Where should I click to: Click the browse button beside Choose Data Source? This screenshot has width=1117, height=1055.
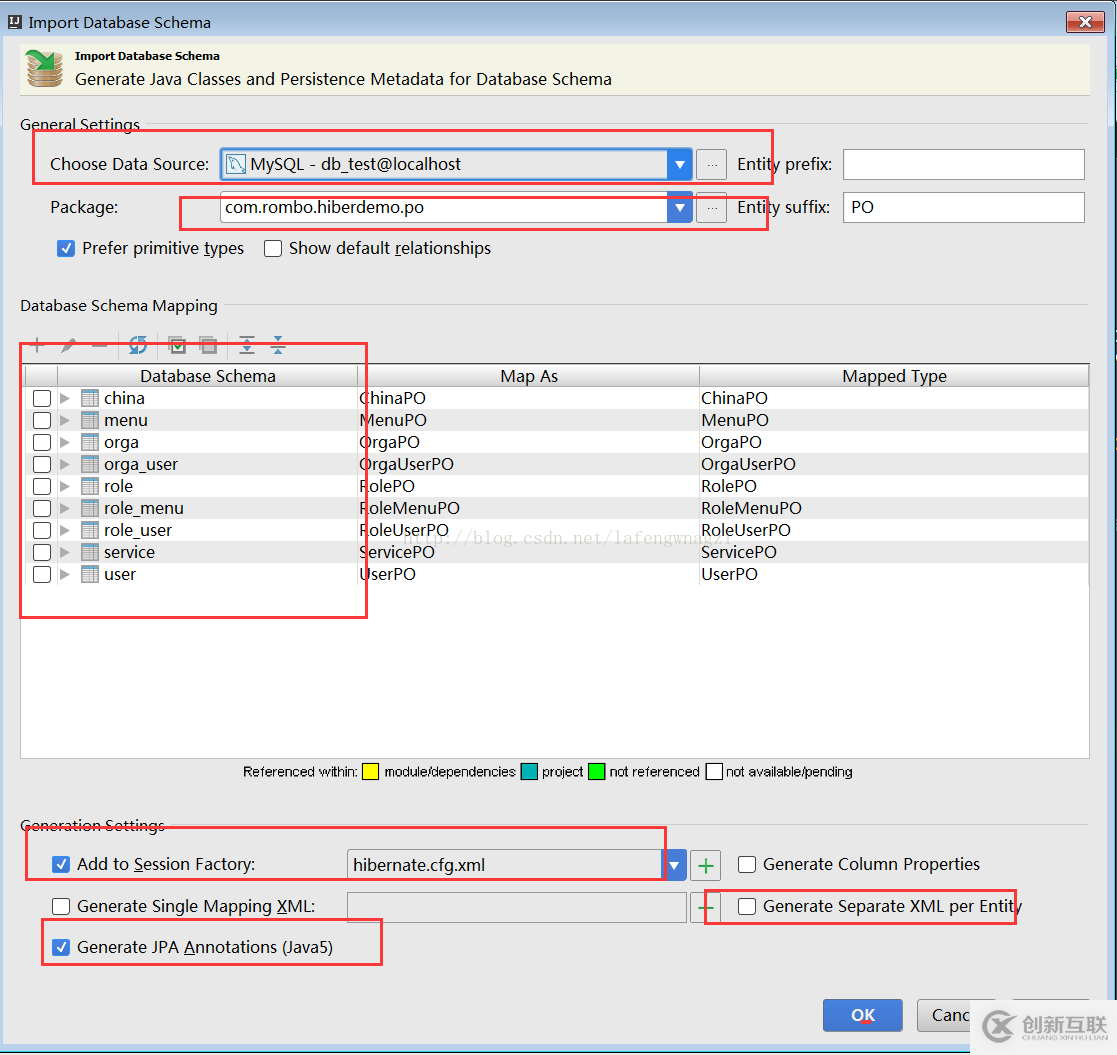click(x=712, y=165)
